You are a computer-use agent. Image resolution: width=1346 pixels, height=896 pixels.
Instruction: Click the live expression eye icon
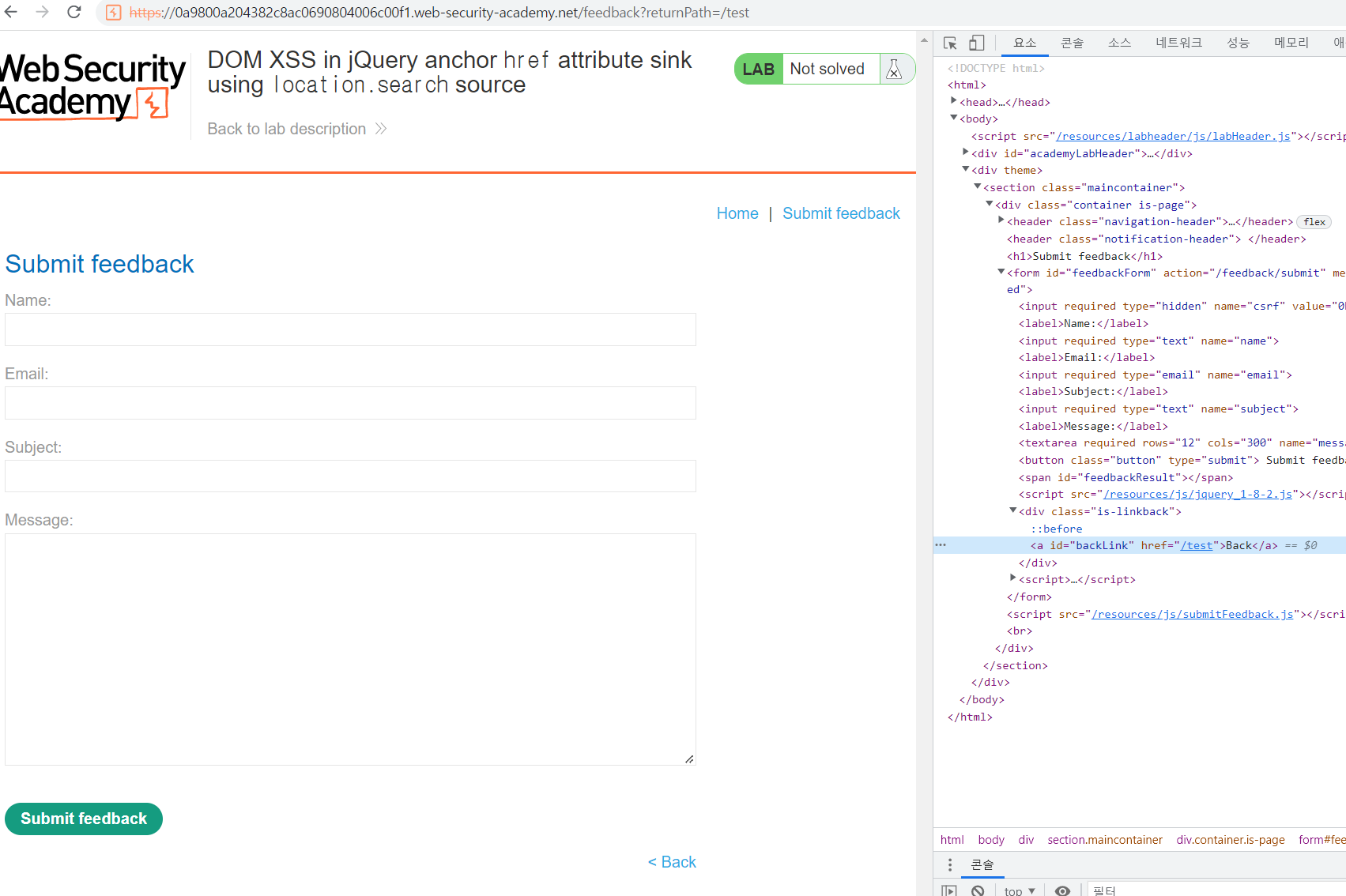point(1062,890)
